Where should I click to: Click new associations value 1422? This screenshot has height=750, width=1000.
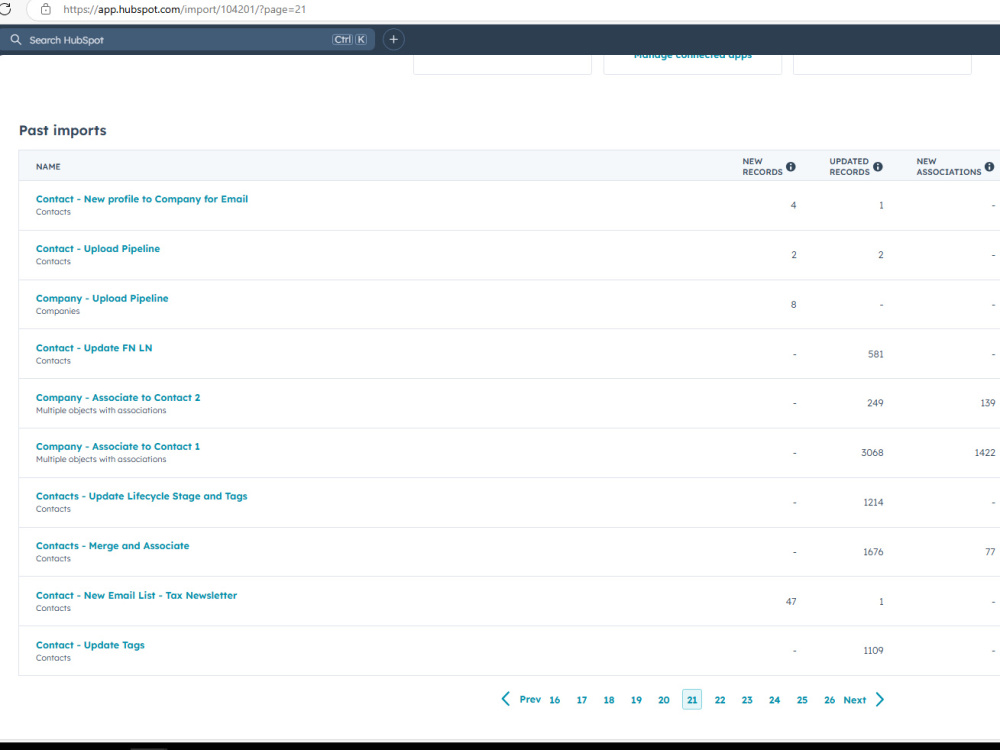click(x=985, y=452)
